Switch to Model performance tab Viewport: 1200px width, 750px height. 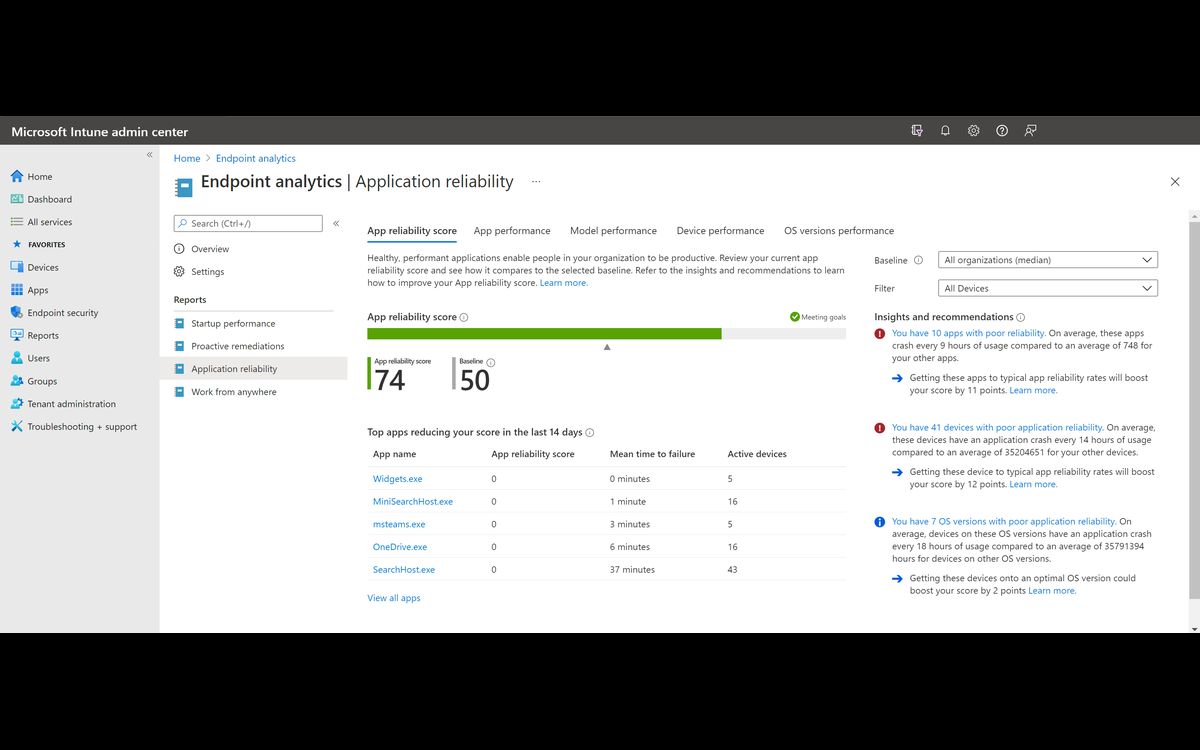click(x=613, y=231)
